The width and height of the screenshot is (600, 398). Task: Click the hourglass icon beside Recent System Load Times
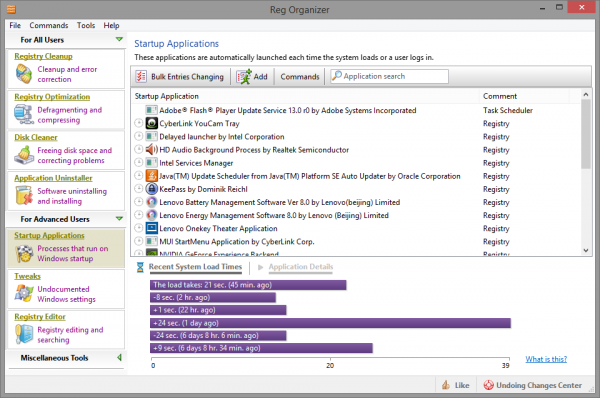point(140,267)
